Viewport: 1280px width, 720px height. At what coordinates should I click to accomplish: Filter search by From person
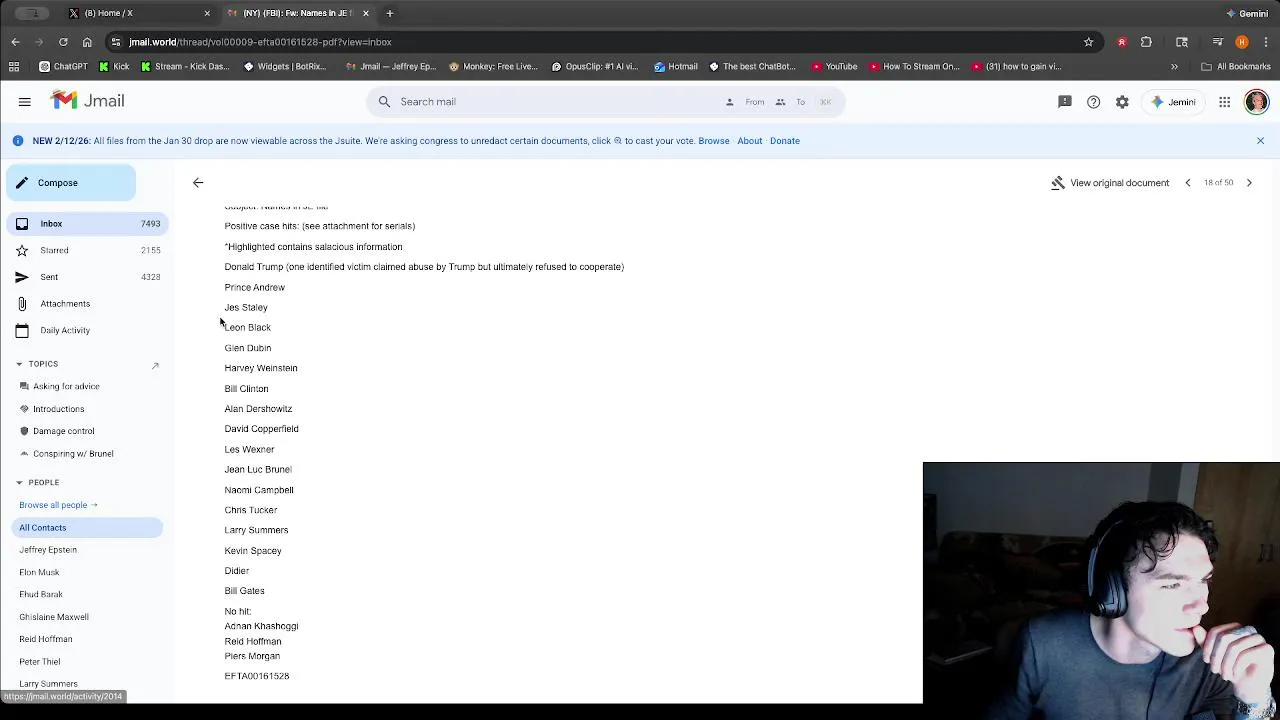(x=746, y=101)
